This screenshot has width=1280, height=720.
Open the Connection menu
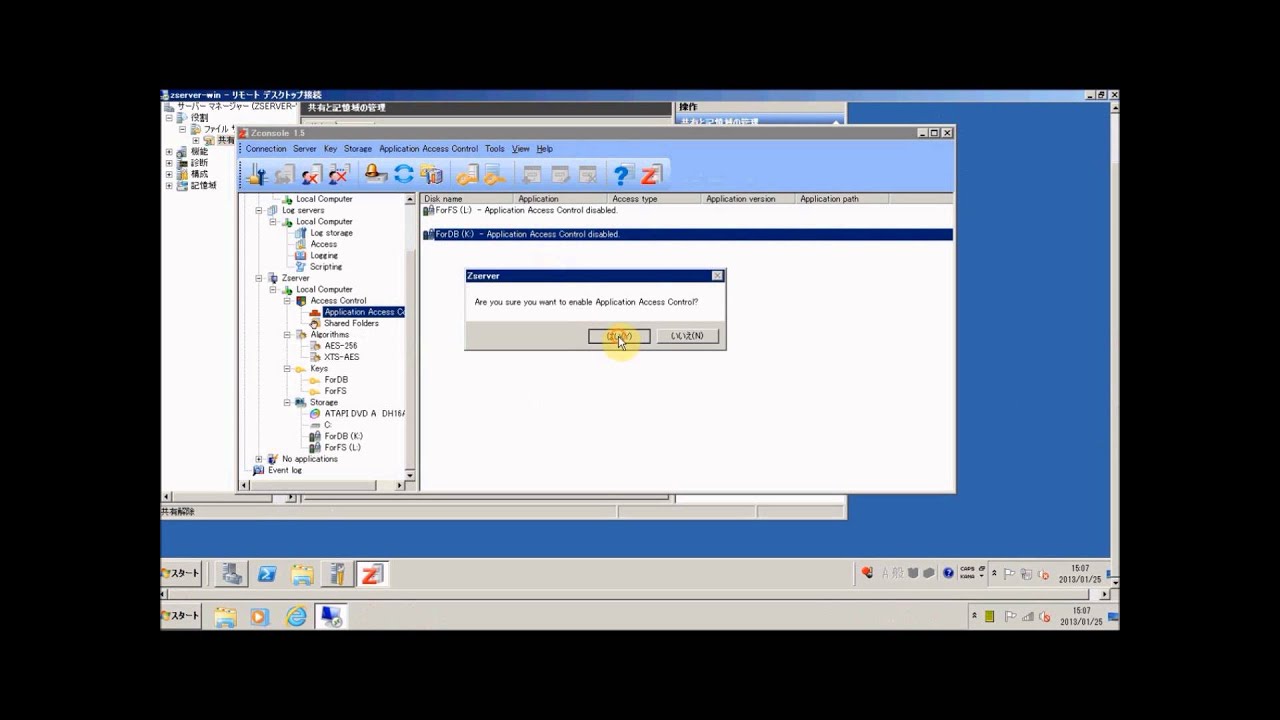pos(266,149)
